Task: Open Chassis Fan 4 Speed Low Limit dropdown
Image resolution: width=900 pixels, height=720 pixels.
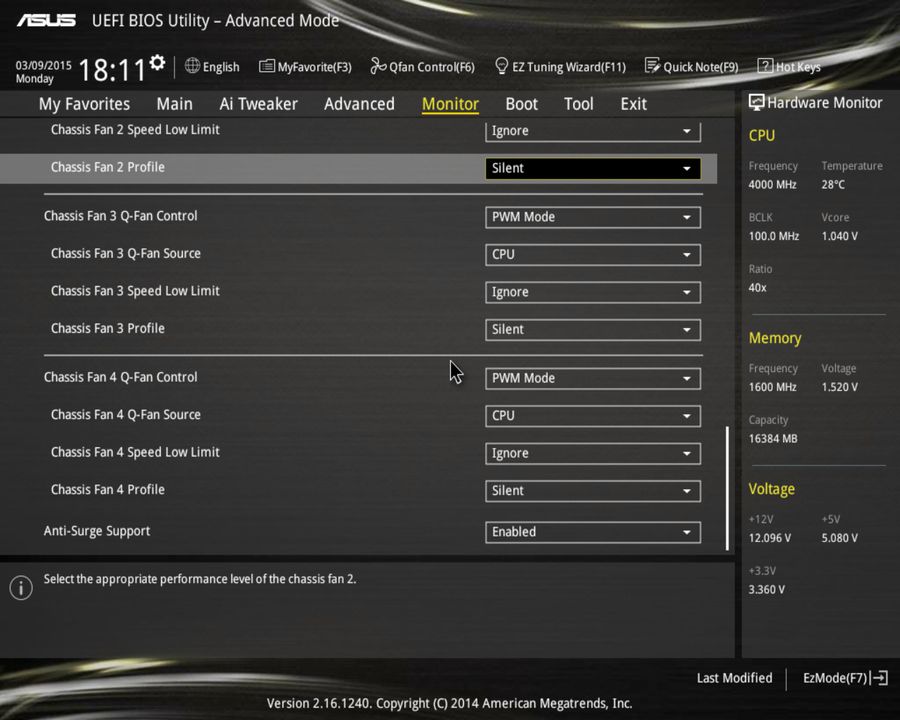Action: point(592,453)
